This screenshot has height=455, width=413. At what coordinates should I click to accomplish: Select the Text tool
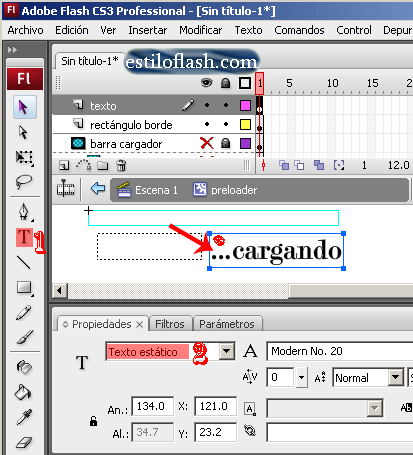24,237
